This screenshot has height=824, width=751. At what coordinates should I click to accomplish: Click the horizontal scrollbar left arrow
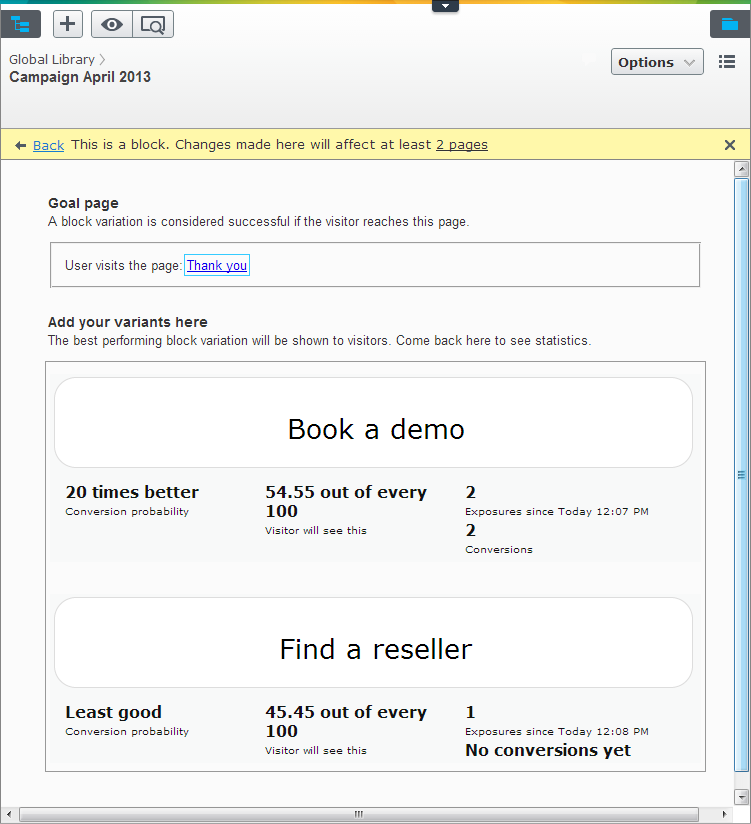[9, 814]
